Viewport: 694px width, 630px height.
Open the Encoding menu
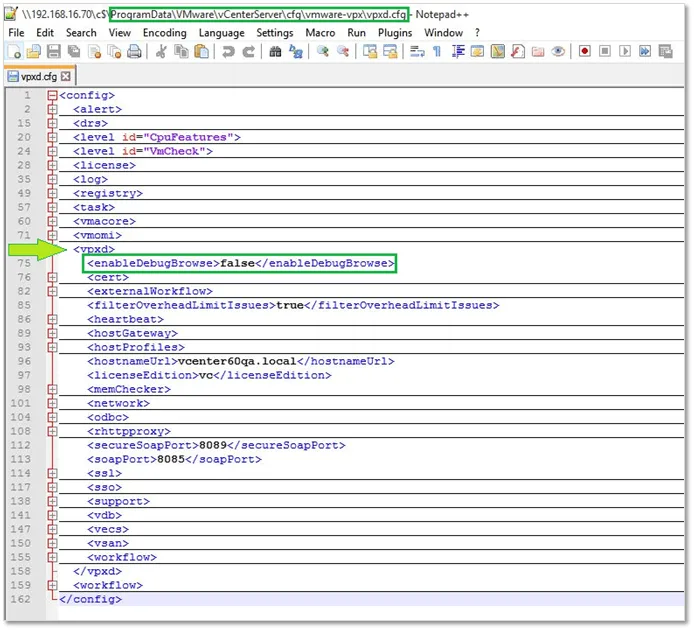(x=164, y=33)
